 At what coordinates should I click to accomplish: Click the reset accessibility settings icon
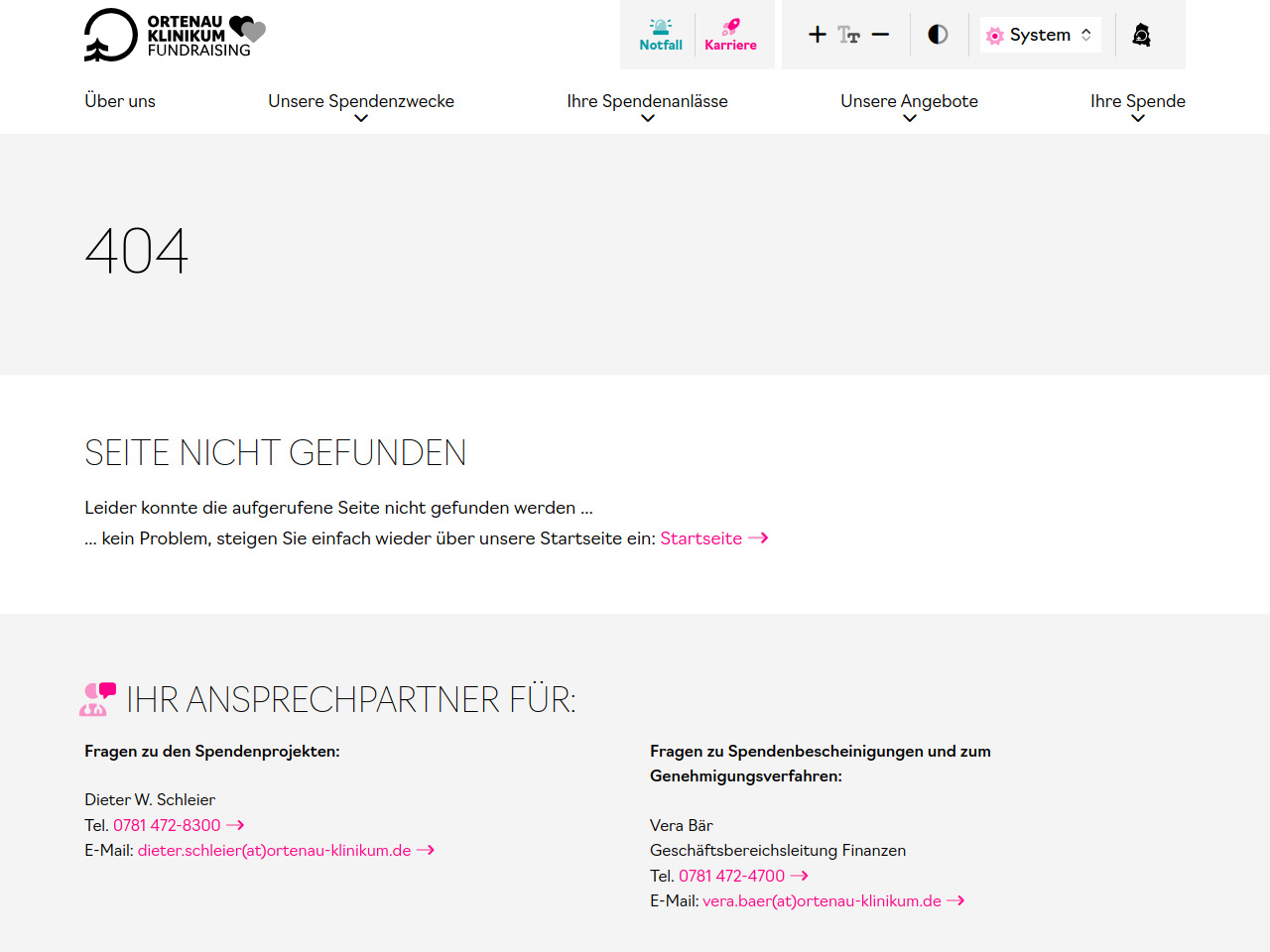click(1141, 35)
